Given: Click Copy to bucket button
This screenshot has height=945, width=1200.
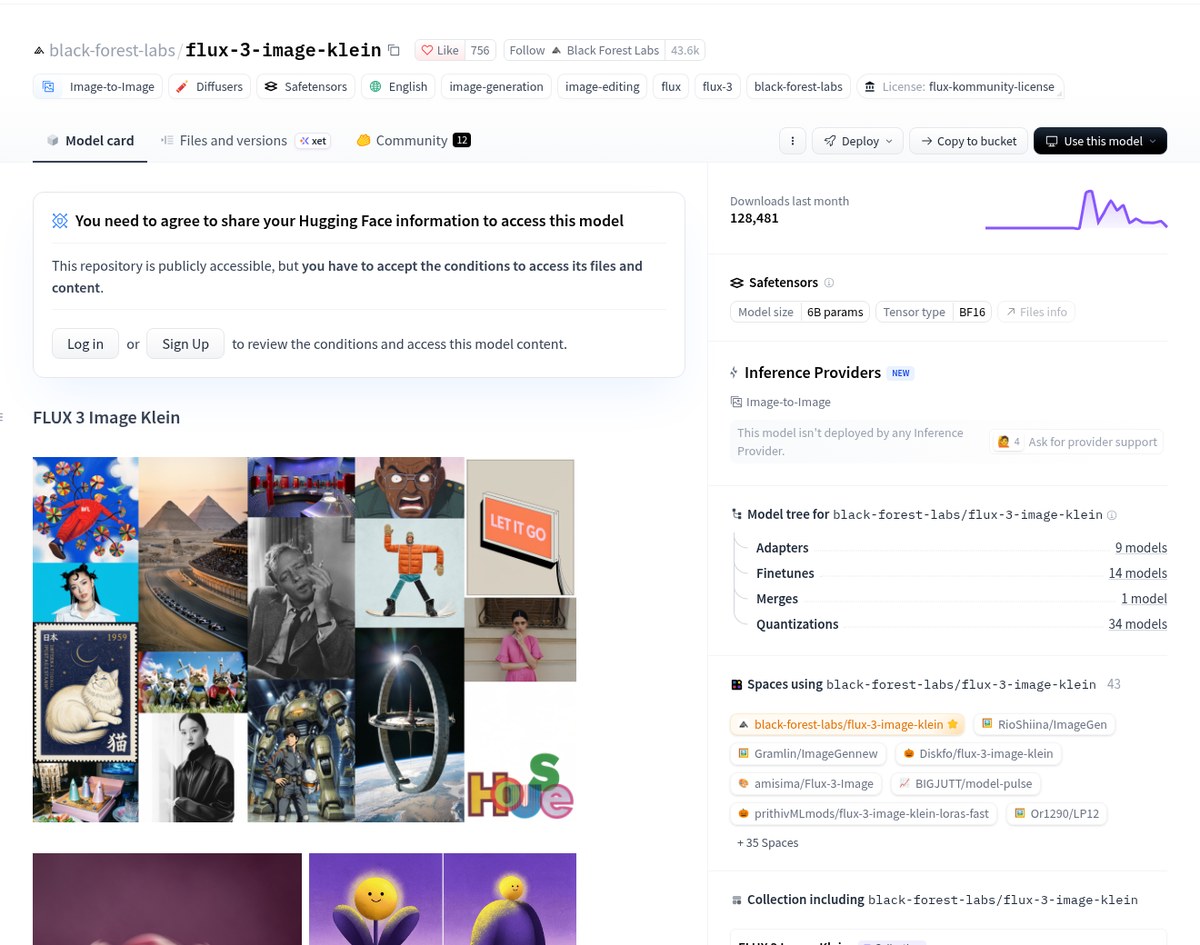Looking at the screenshot, I should coord(968,141).
